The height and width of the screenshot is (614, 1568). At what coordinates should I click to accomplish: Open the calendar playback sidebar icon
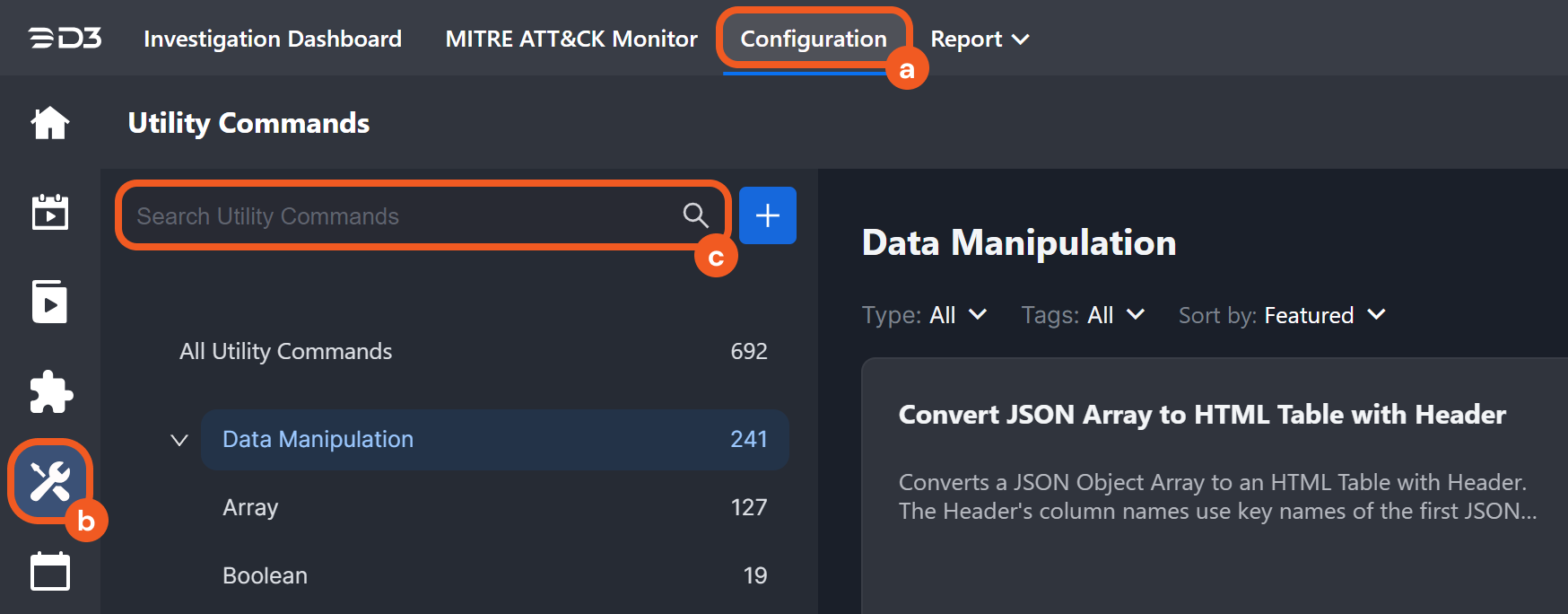click(x=50, y=212)
